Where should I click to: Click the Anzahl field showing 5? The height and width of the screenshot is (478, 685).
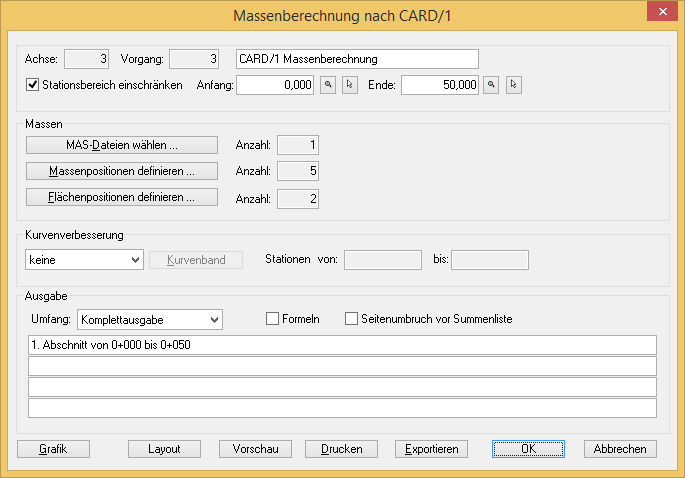point(298,171)
